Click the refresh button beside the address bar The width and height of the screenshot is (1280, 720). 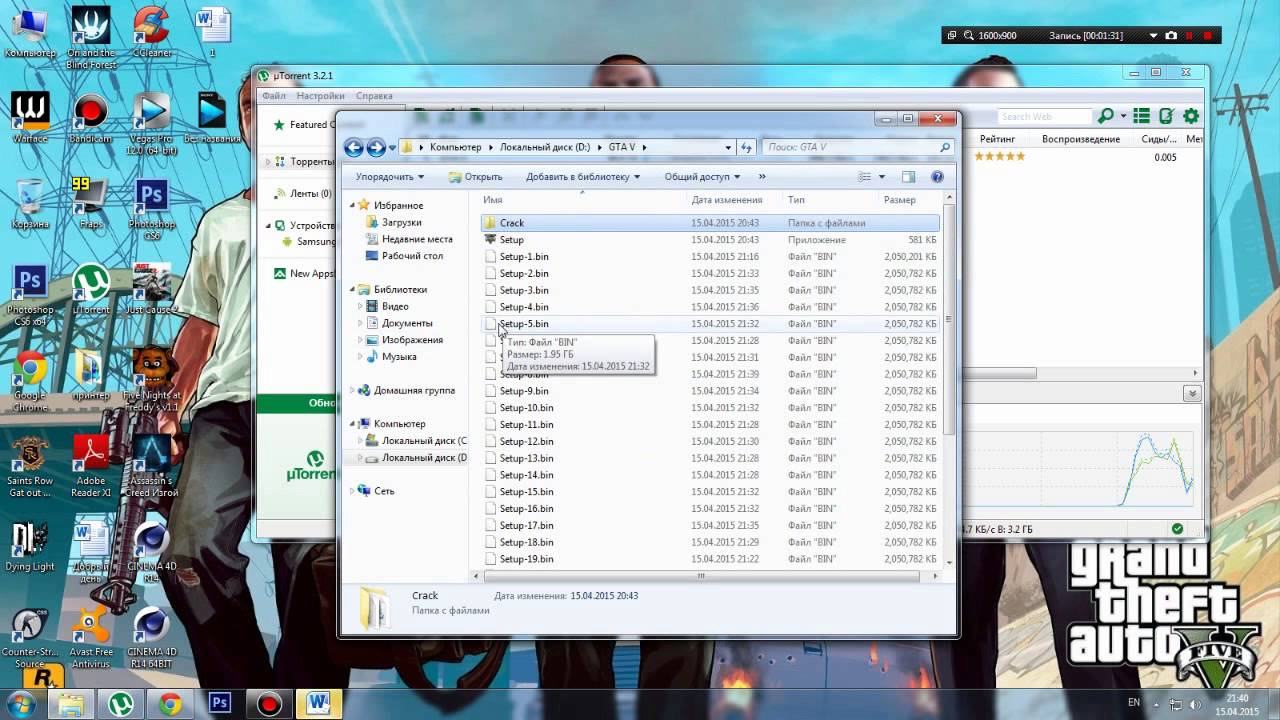pyautogui.click(x=746, y=147)
